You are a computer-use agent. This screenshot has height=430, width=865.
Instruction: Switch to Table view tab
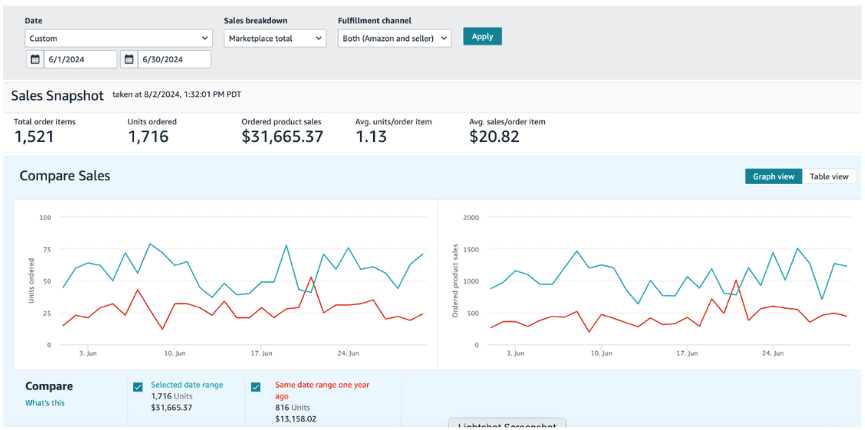(x=829, y=176)
